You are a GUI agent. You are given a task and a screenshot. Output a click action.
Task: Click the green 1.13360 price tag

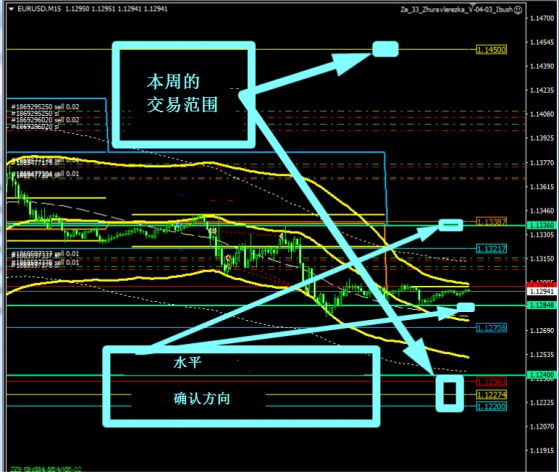[541, 225]
